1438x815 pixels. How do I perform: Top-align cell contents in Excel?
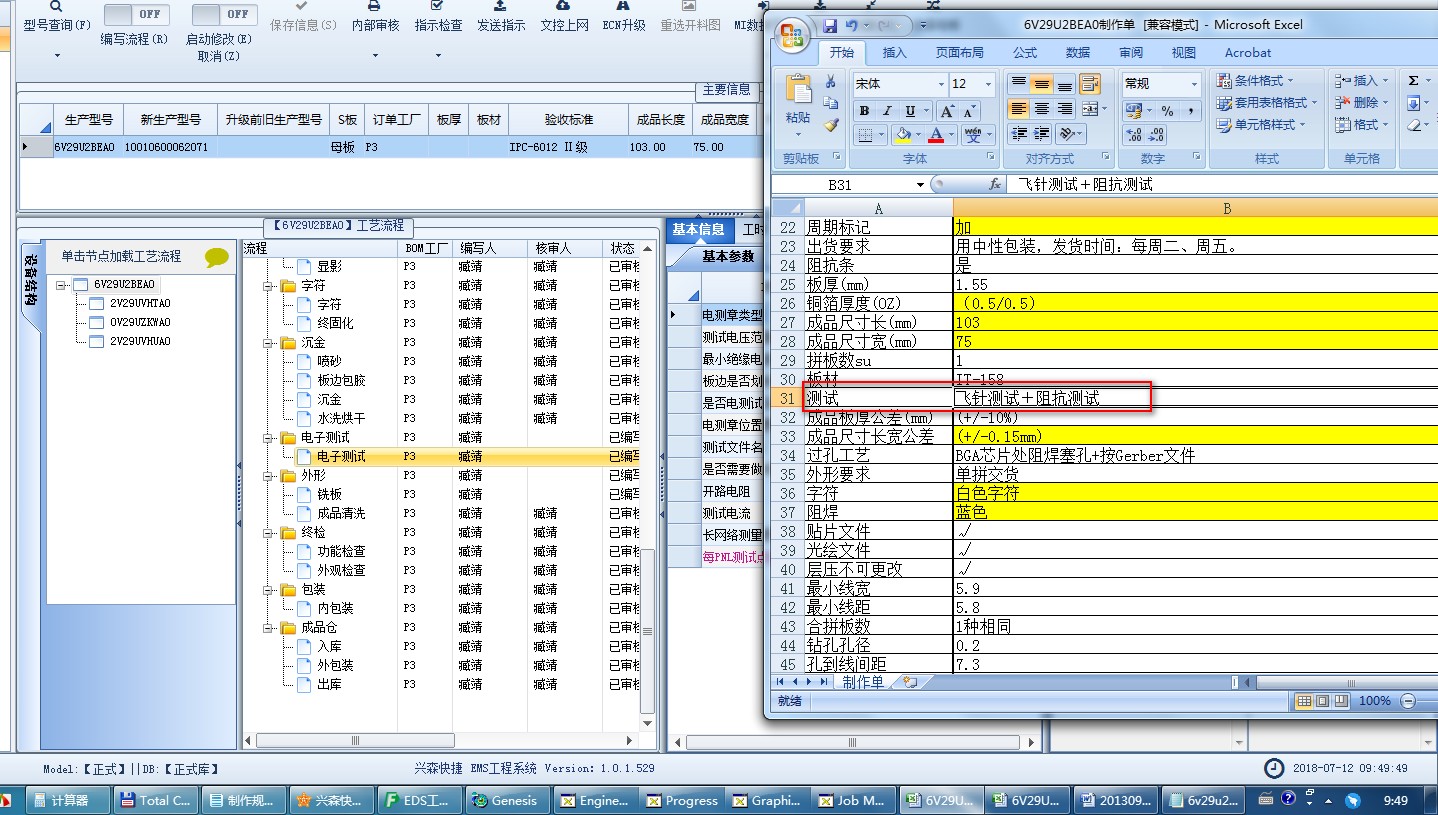tap(1019, 84)
